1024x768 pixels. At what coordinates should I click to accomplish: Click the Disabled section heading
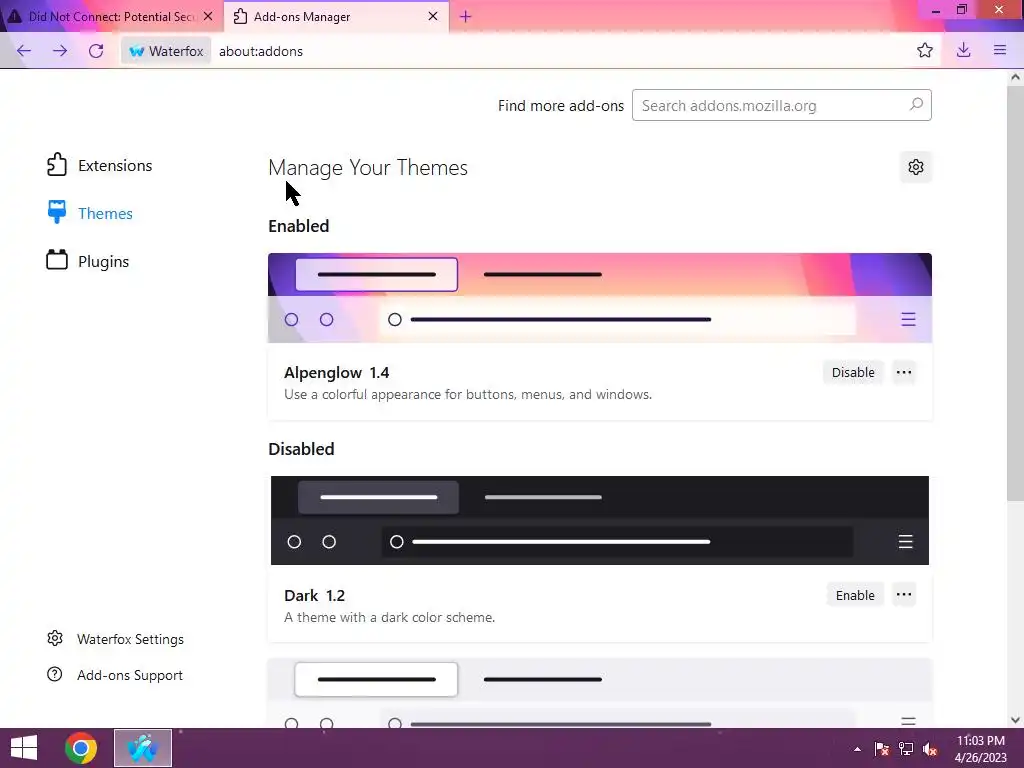click(301, 449)
